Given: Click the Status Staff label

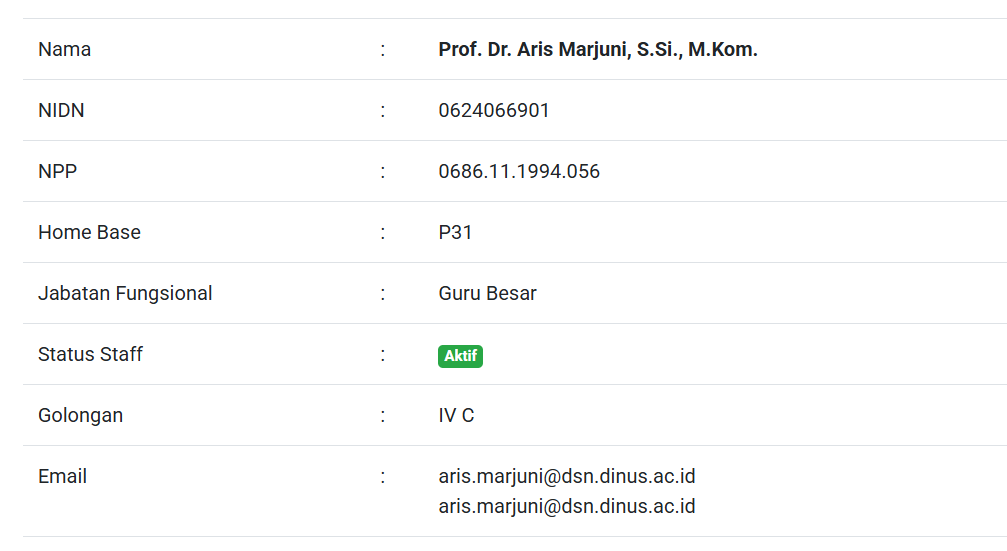Looking at the screenshot, I should click(90, 354).
